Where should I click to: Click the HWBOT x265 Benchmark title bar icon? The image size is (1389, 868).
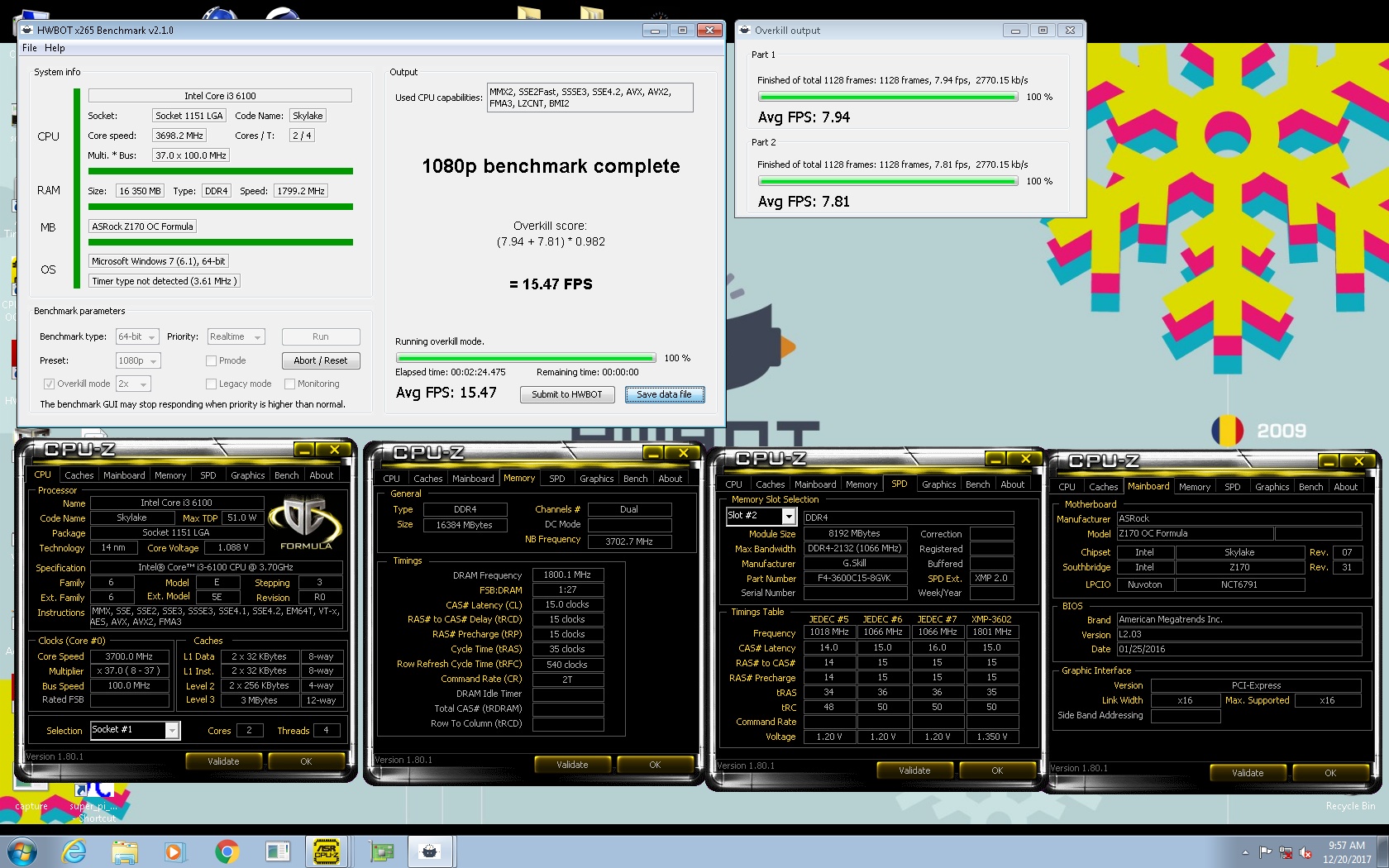(27, 30)
